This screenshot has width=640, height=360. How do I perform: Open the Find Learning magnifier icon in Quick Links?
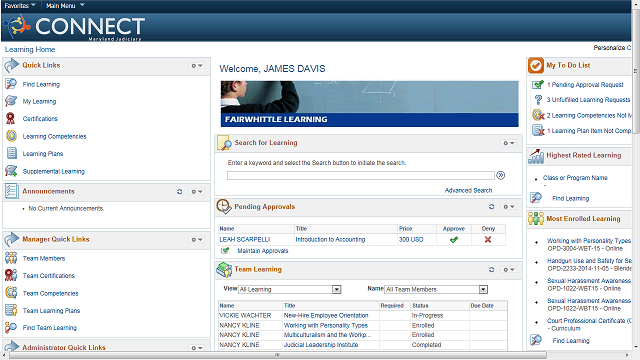pos(11,84)
